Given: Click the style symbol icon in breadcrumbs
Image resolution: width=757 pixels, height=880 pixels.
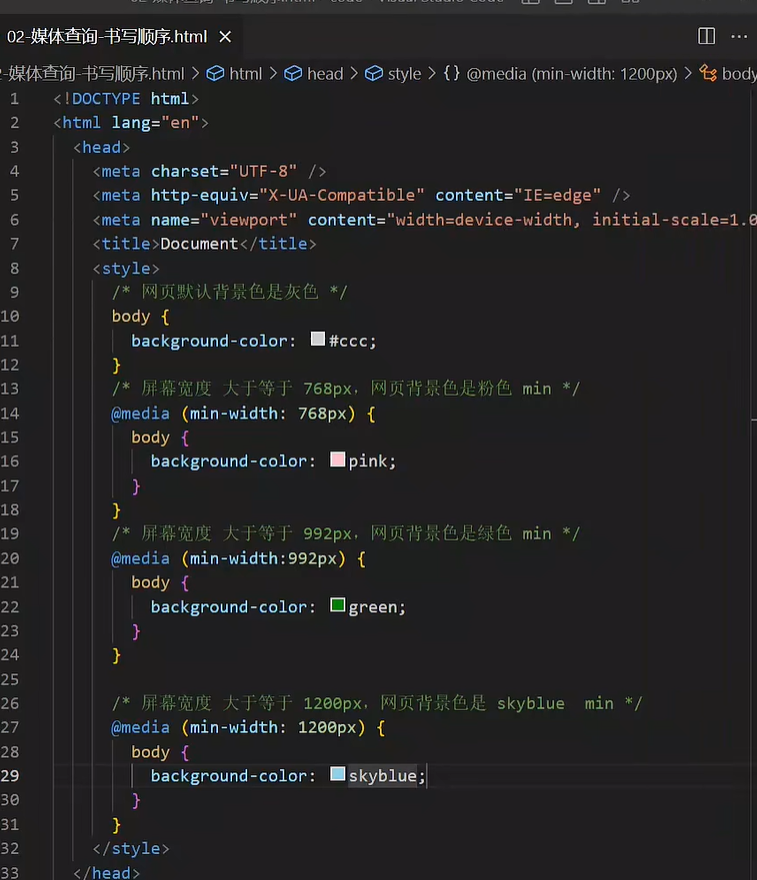Looking at the screenshot, I should coord(373,74).
